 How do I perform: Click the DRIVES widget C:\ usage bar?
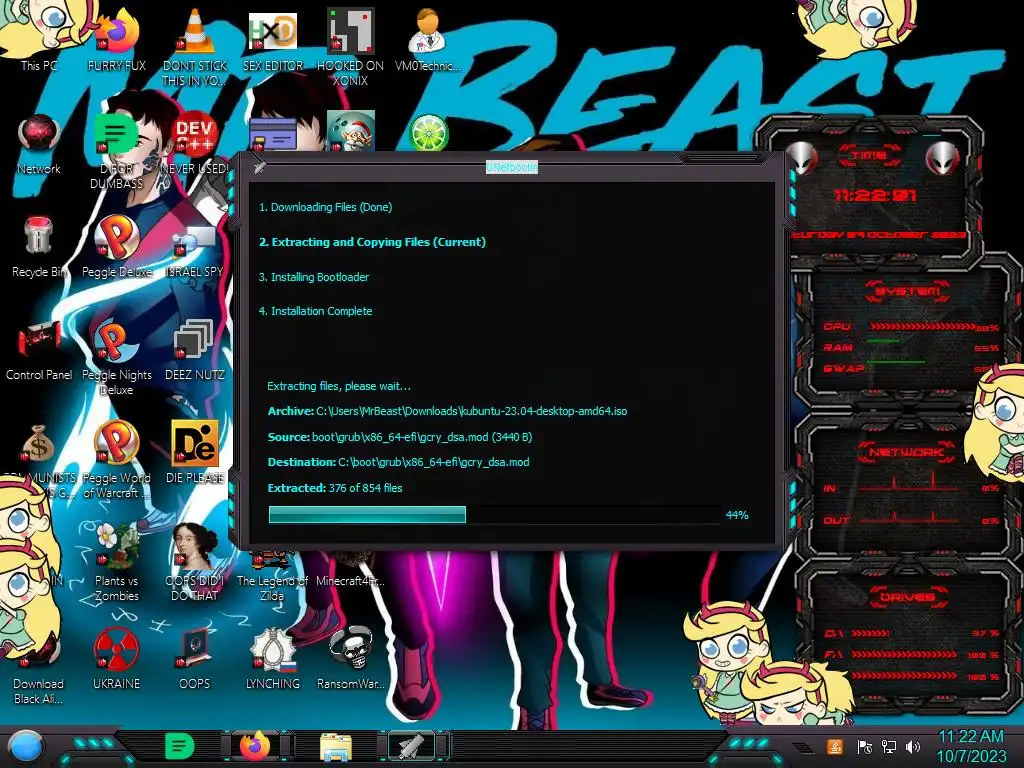[x=870, y=633]
